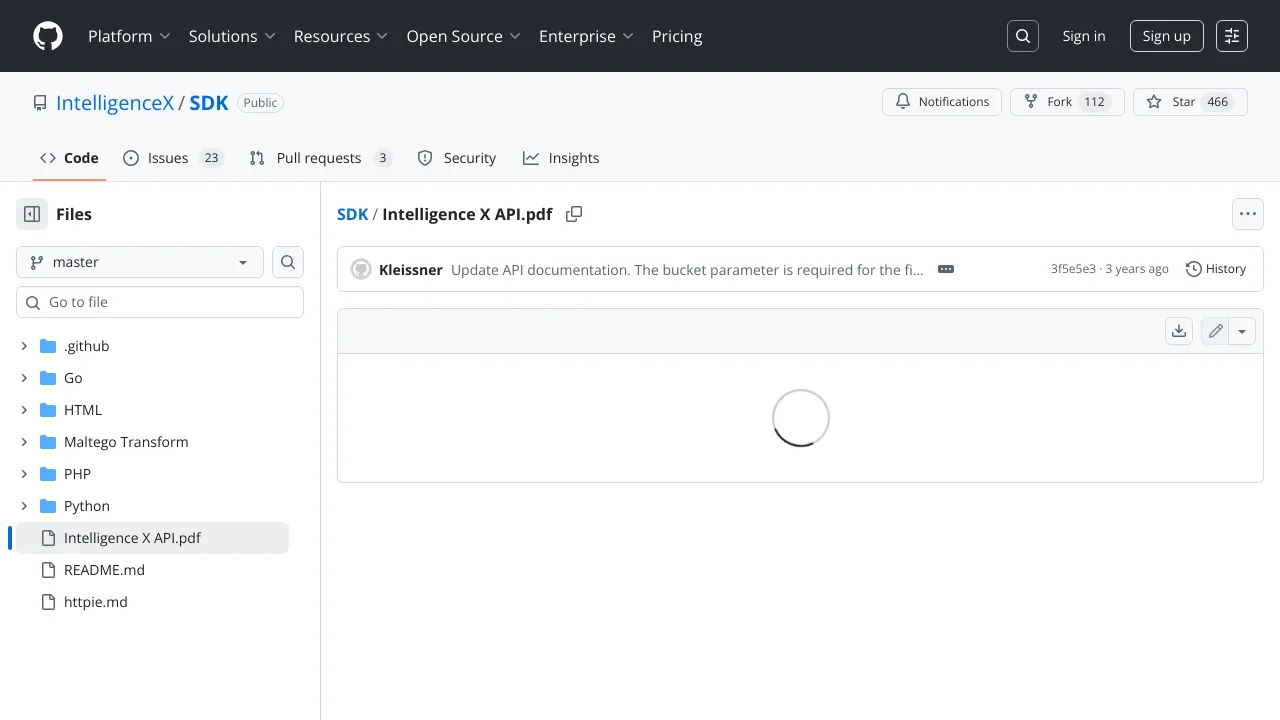Viewport: 1280px width, 720px height.
Task: Open commit 3f5e5e3 link
Action: (x=1073, y=269)
